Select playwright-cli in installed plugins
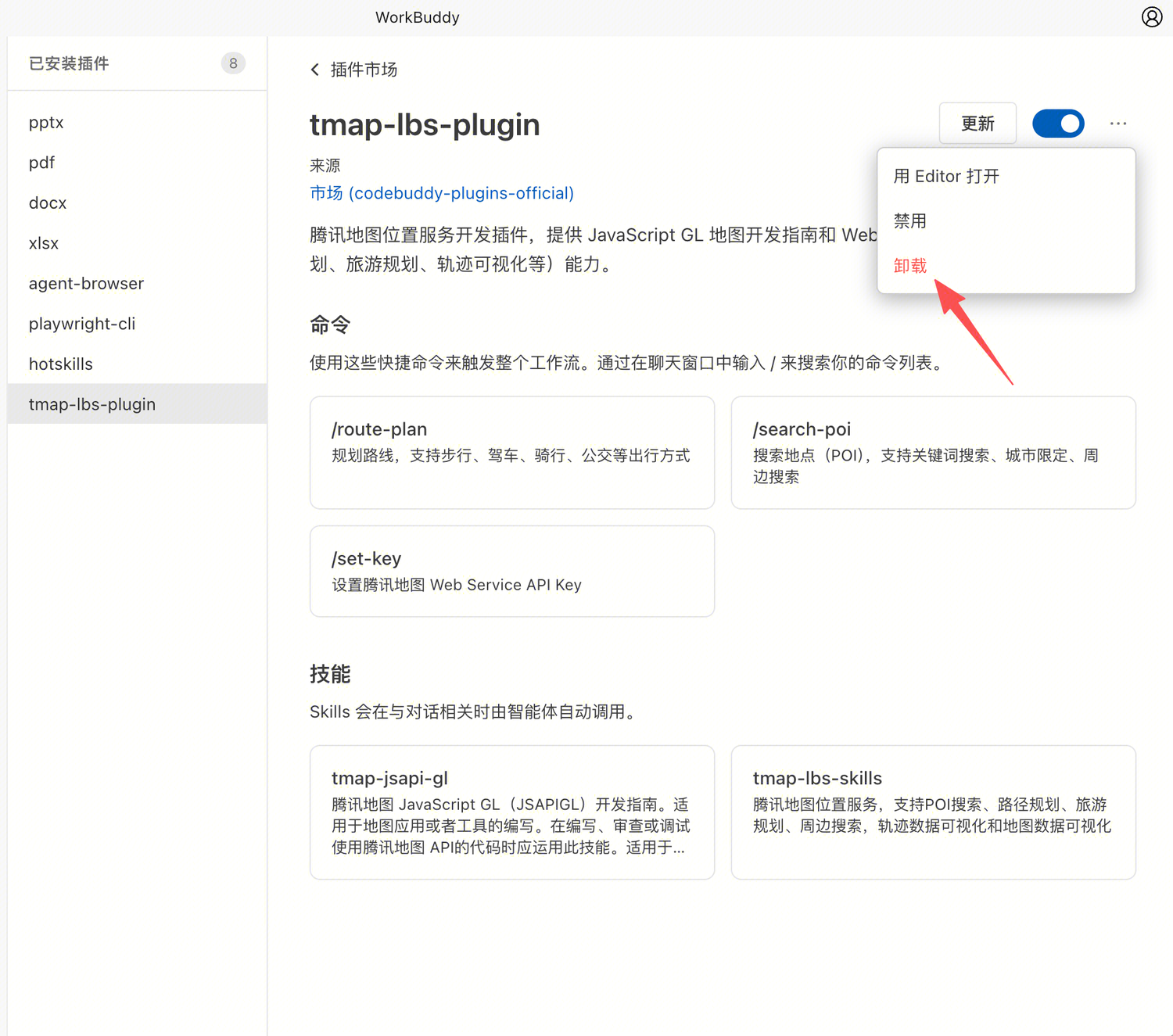This screenshot has width=1173, height=1036. coord(82,324)
